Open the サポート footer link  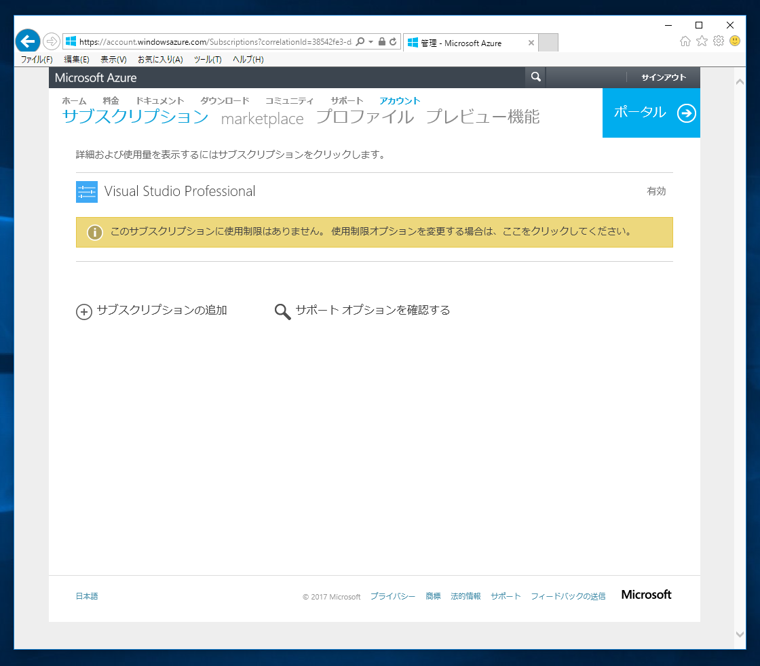coord(506,596)
